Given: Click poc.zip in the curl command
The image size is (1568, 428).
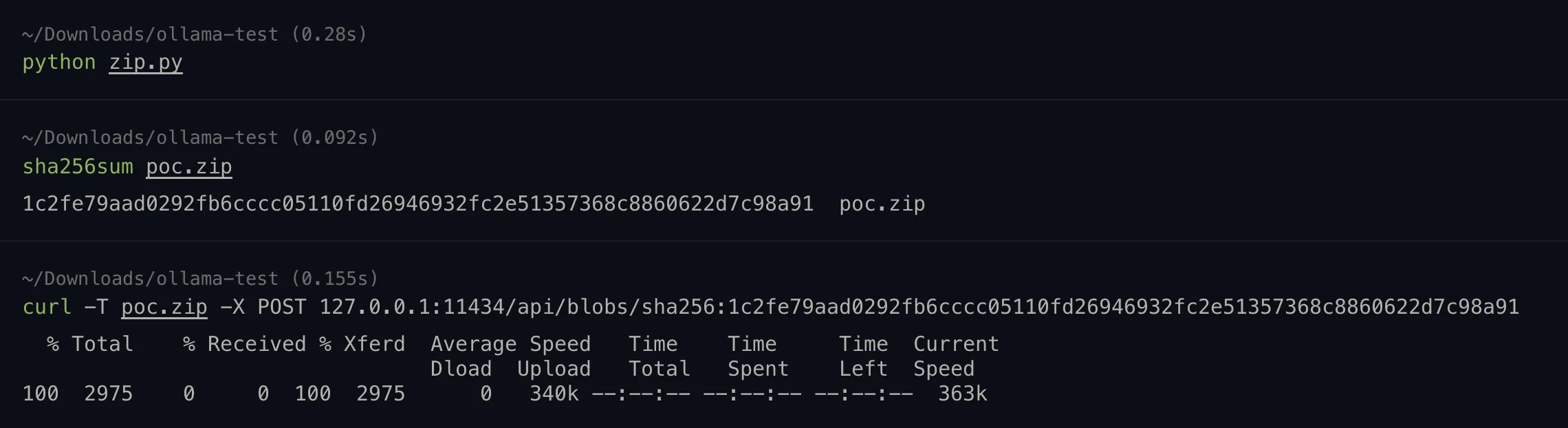Looking at the screenshot, I should coord(164,307).
